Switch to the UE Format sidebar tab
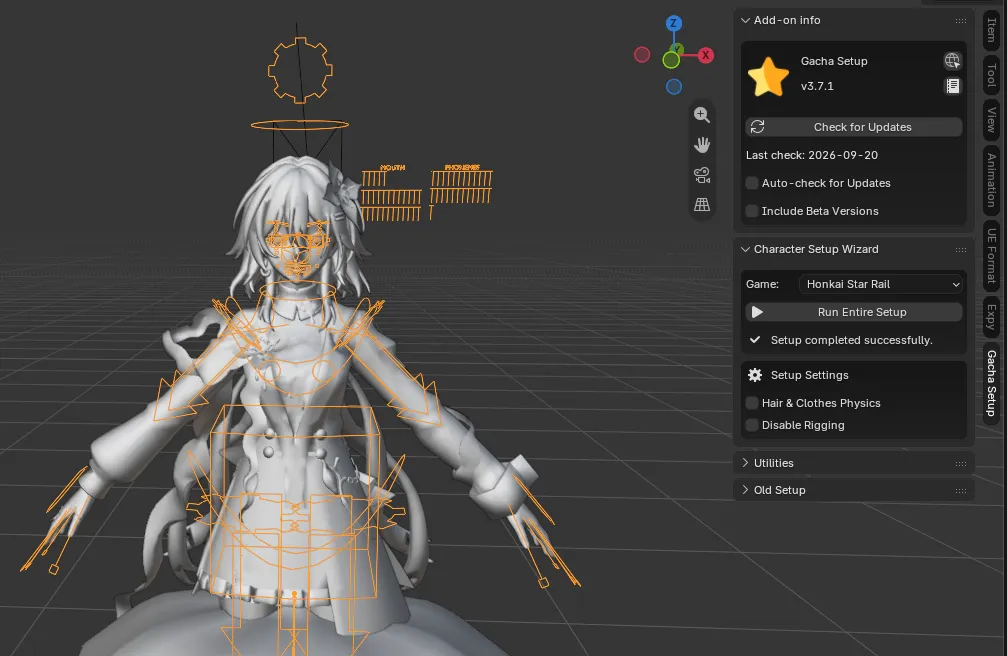 [992, 256]
